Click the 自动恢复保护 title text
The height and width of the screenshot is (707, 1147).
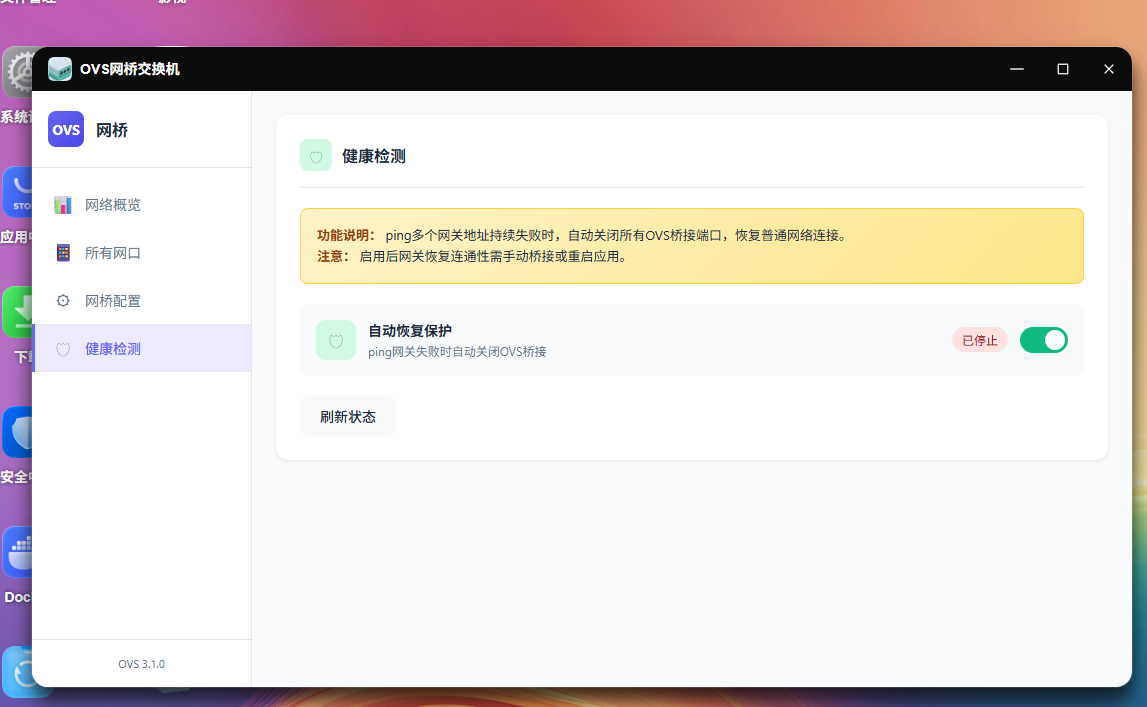(410, 330)
